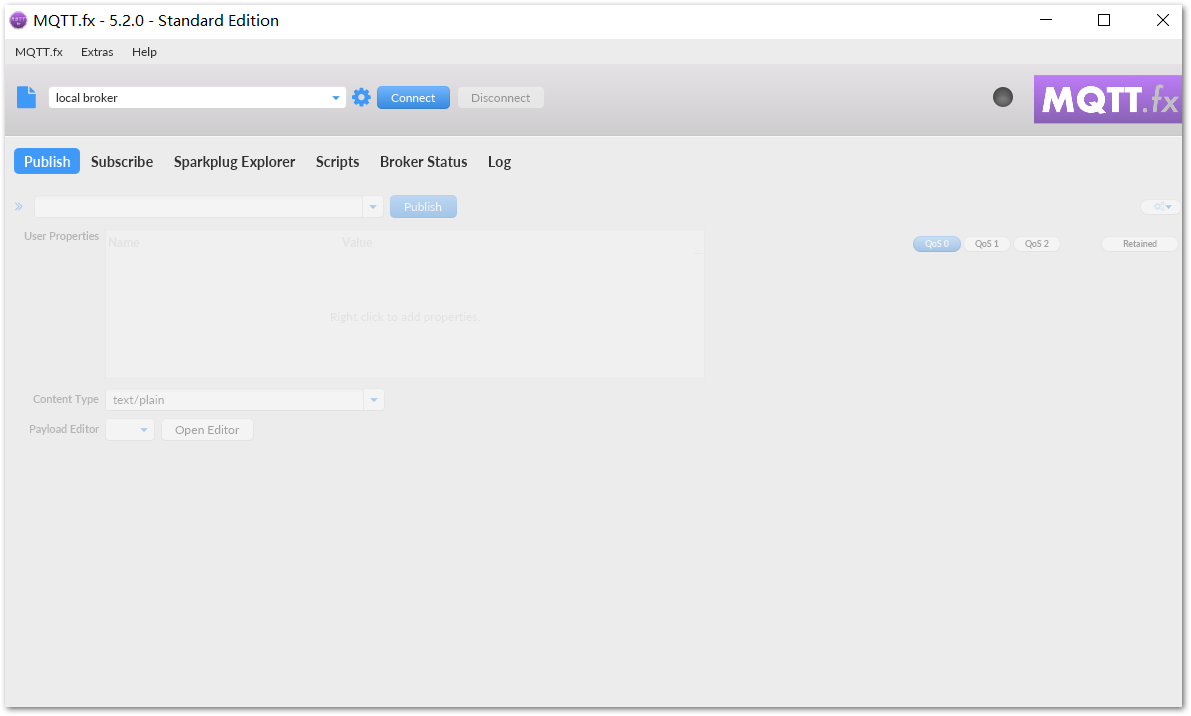Screen dimensions: 1191x716
Task: Click the MQTT.fx purple logo
Action: 1107,99
